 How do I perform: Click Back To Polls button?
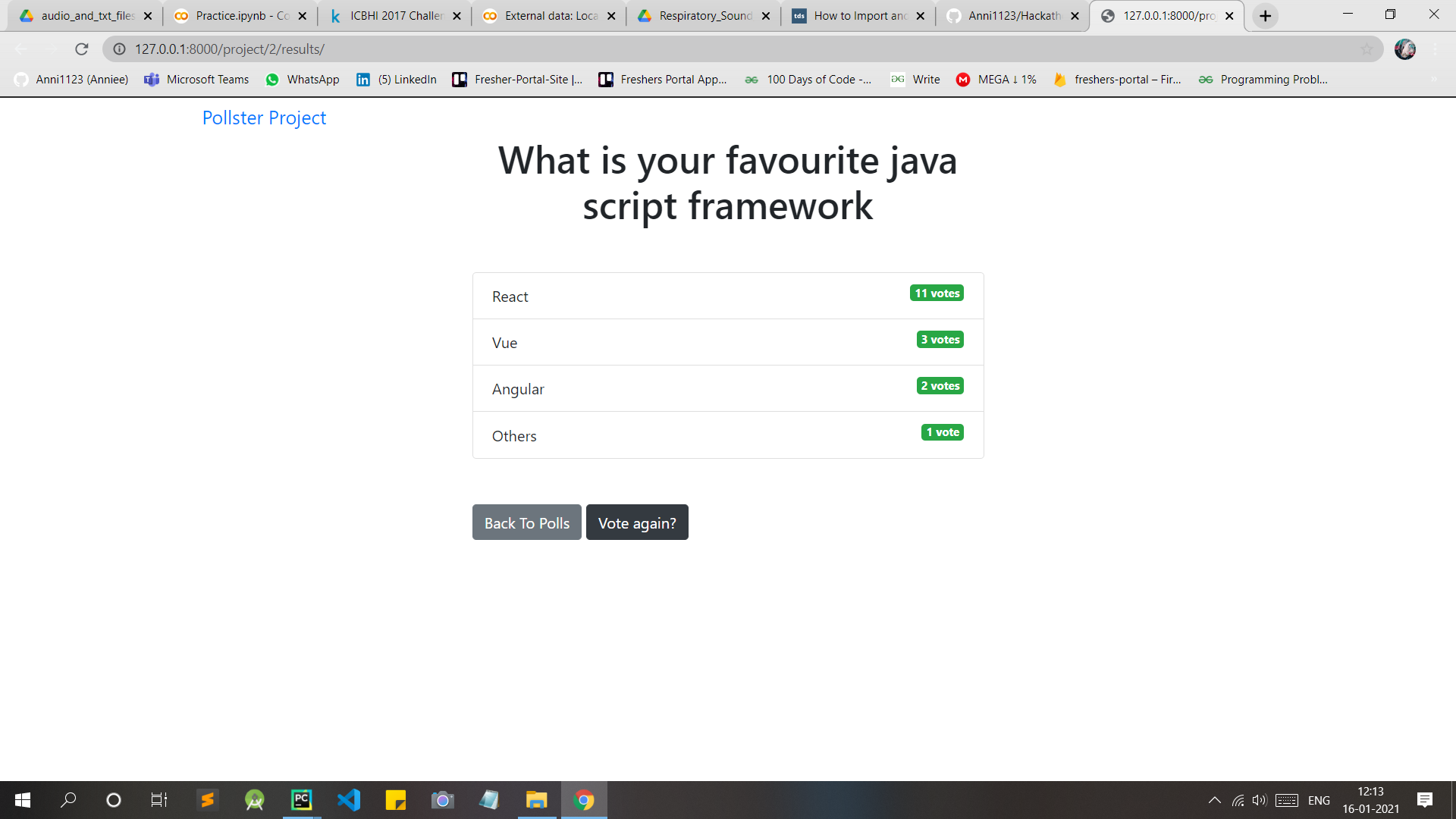[526, 522]
